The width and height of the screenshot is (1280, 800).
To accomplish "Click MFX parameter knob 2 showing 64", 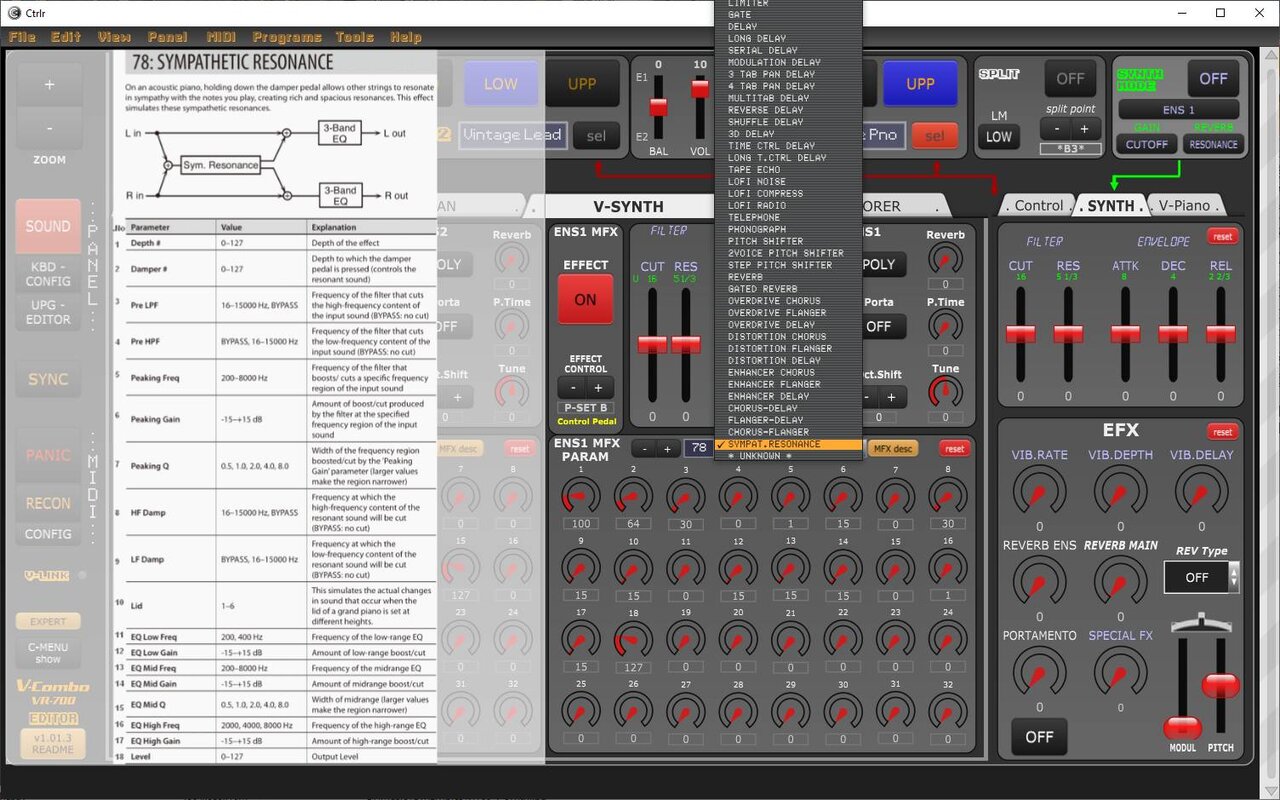I will (x=633, y=495).
